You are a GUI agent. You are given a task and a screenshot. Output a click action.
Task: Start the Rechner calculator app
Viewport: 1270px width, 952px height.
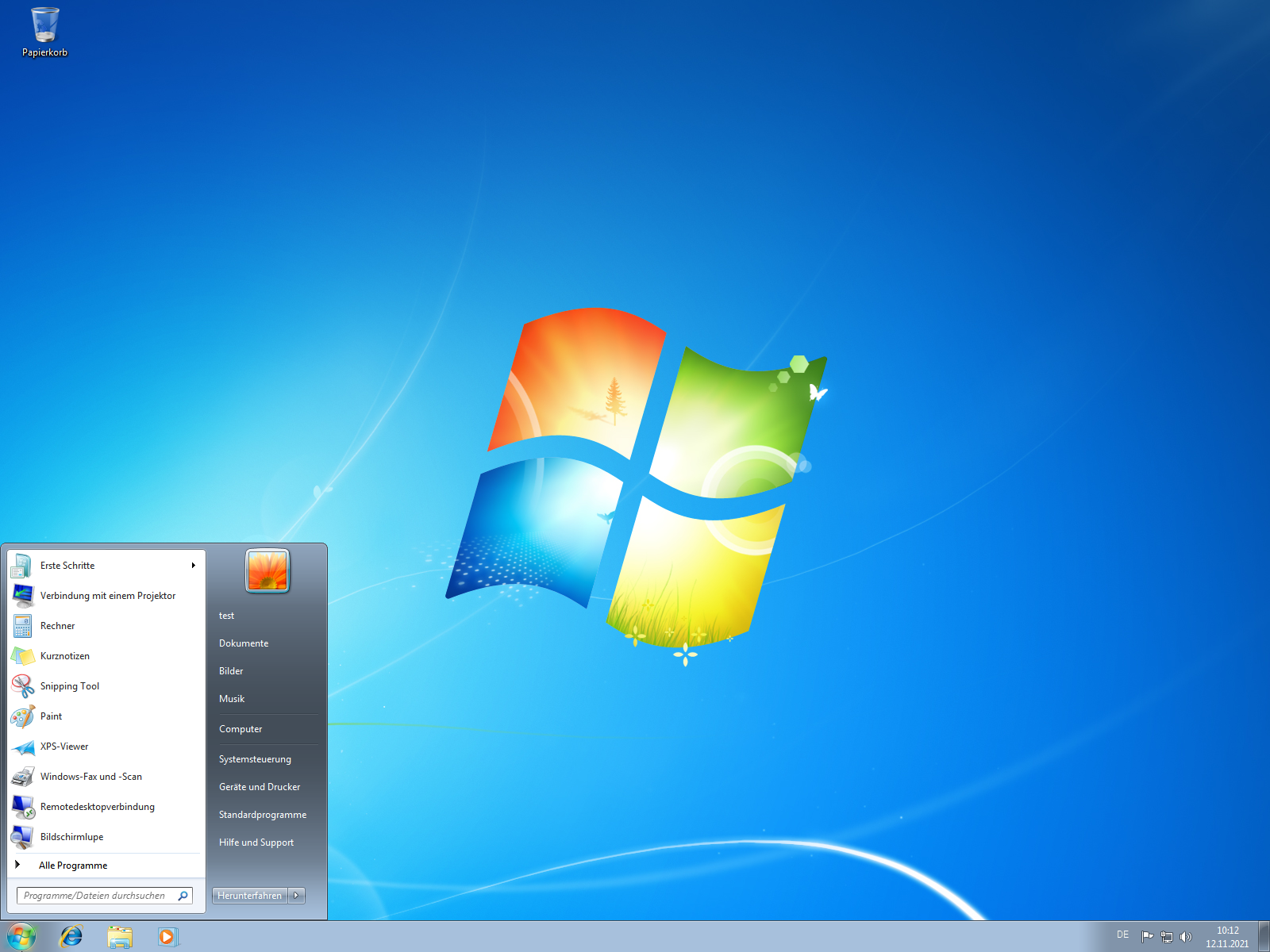pyautogui.click(x=106, y=626)
